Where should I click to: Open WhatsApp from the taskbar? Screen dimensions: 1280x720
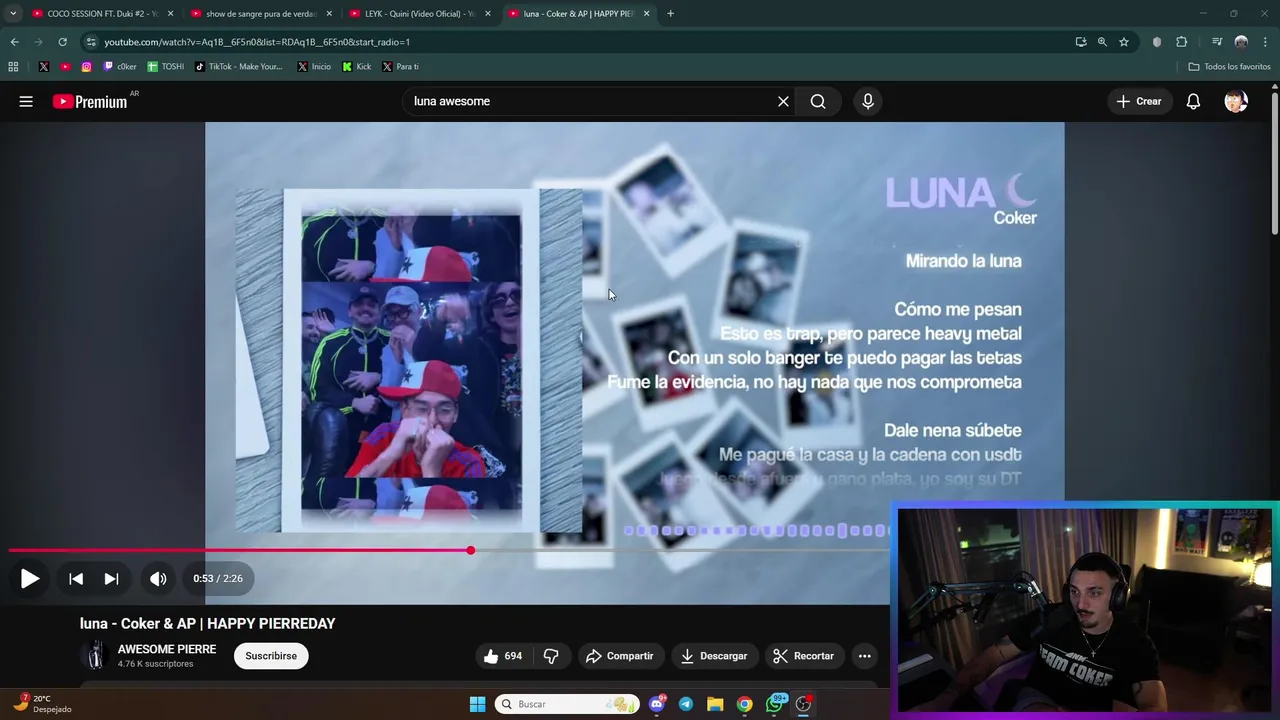click(x=774, y=704)
